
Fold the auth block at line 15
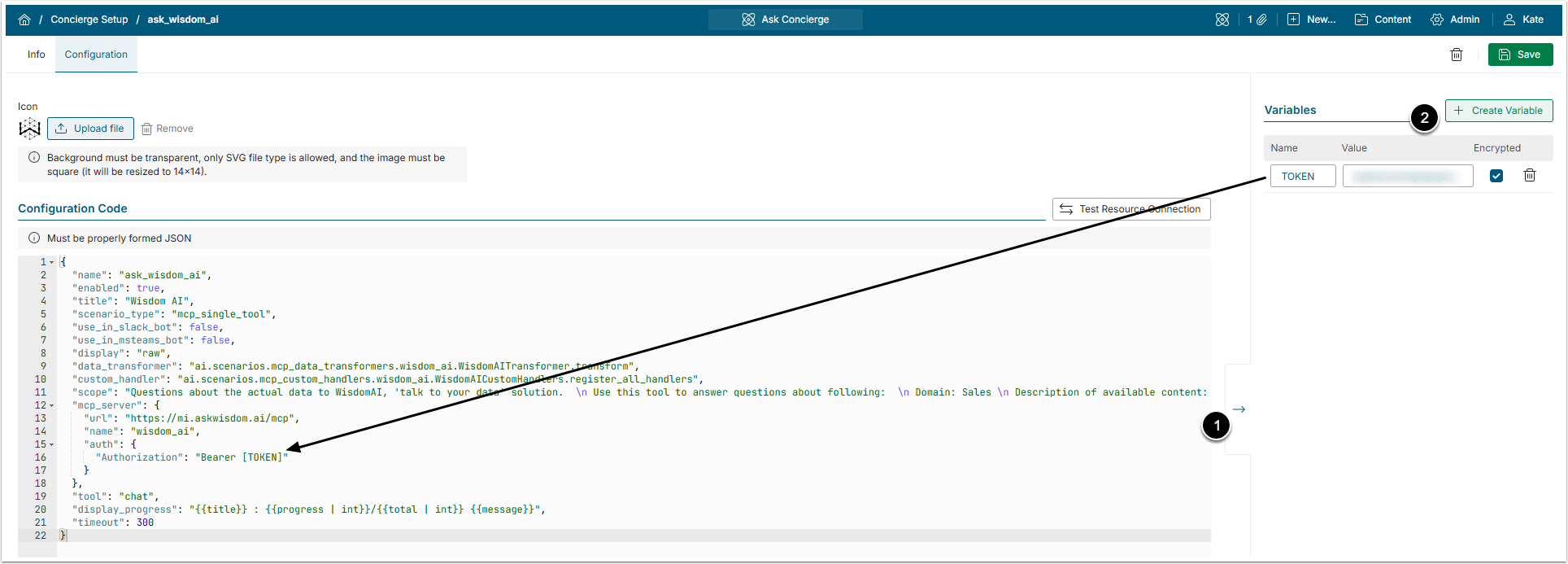52,444
